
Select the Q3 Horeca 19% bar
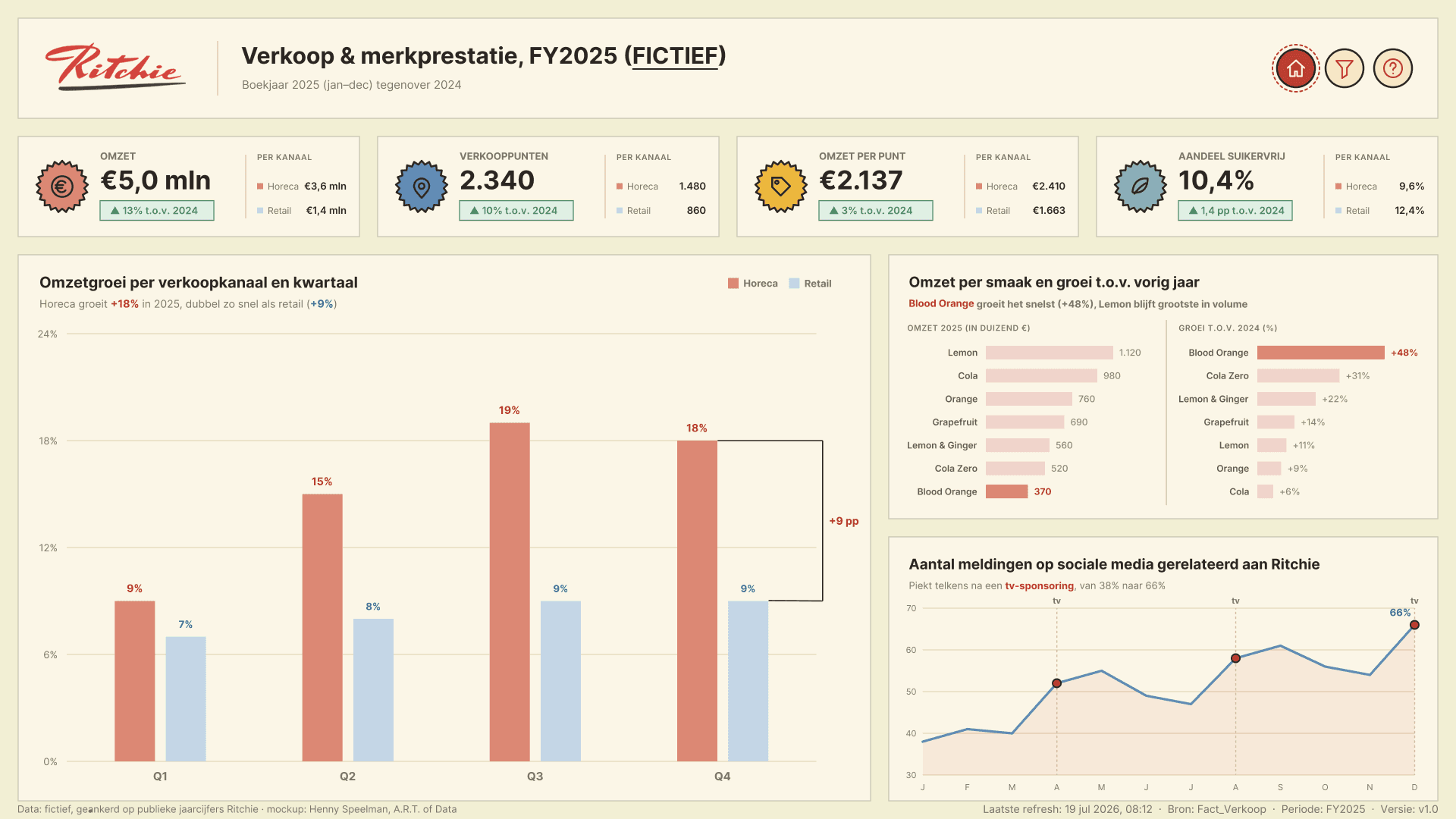pyautogui.click(x=510, y=592)
